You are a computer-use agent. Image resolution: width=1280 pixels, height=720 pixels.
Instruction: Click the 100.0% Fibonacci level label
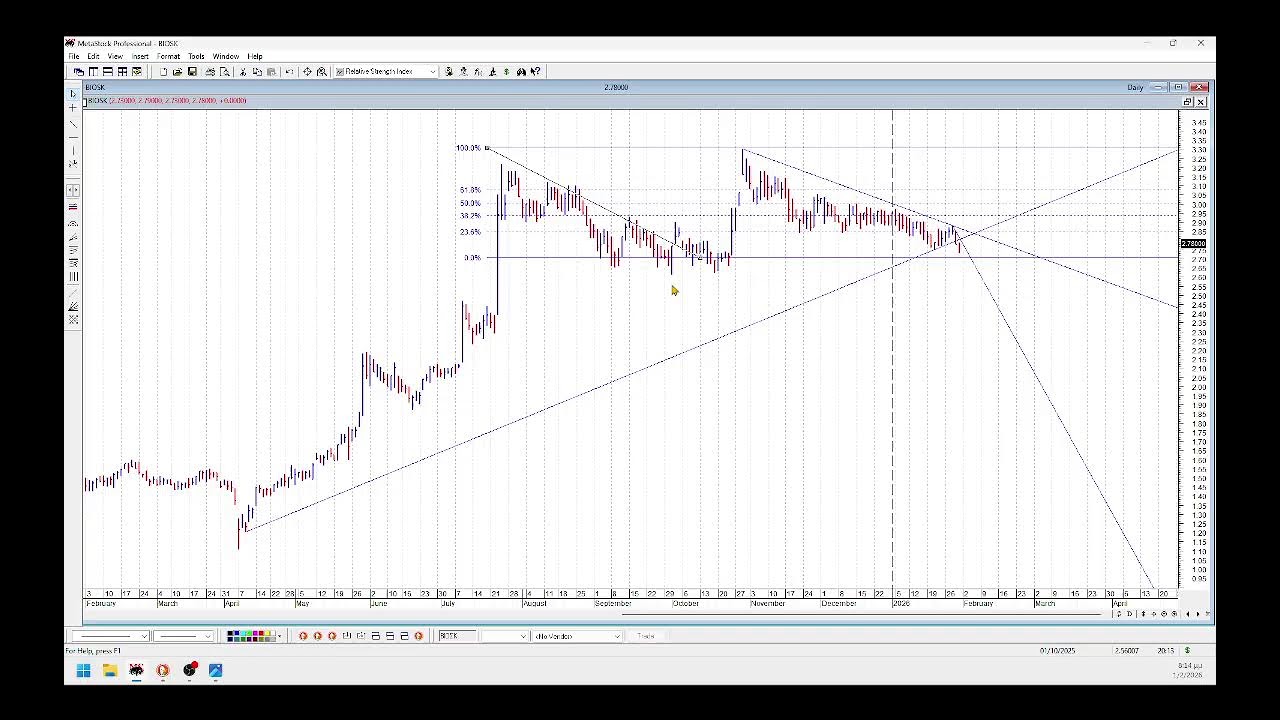point(468,148)
